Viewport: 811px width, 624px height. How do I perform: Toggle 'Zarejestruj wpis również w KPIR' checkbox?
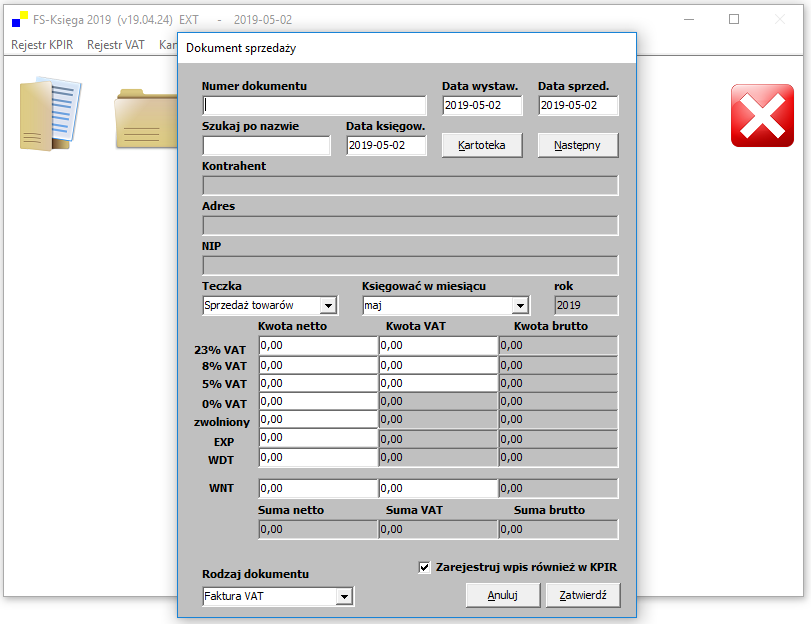click(x=424, y=568)
